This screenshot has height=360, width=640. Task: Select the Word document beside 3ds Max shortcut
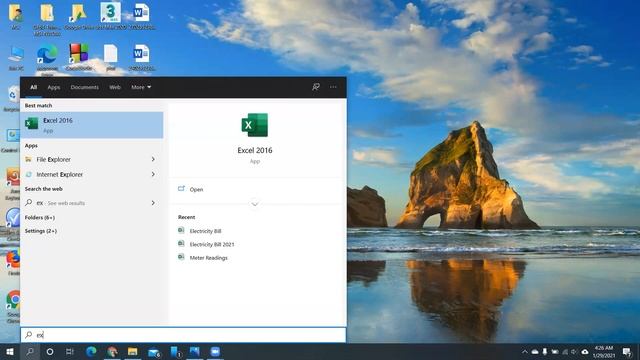tap(142, 16)
